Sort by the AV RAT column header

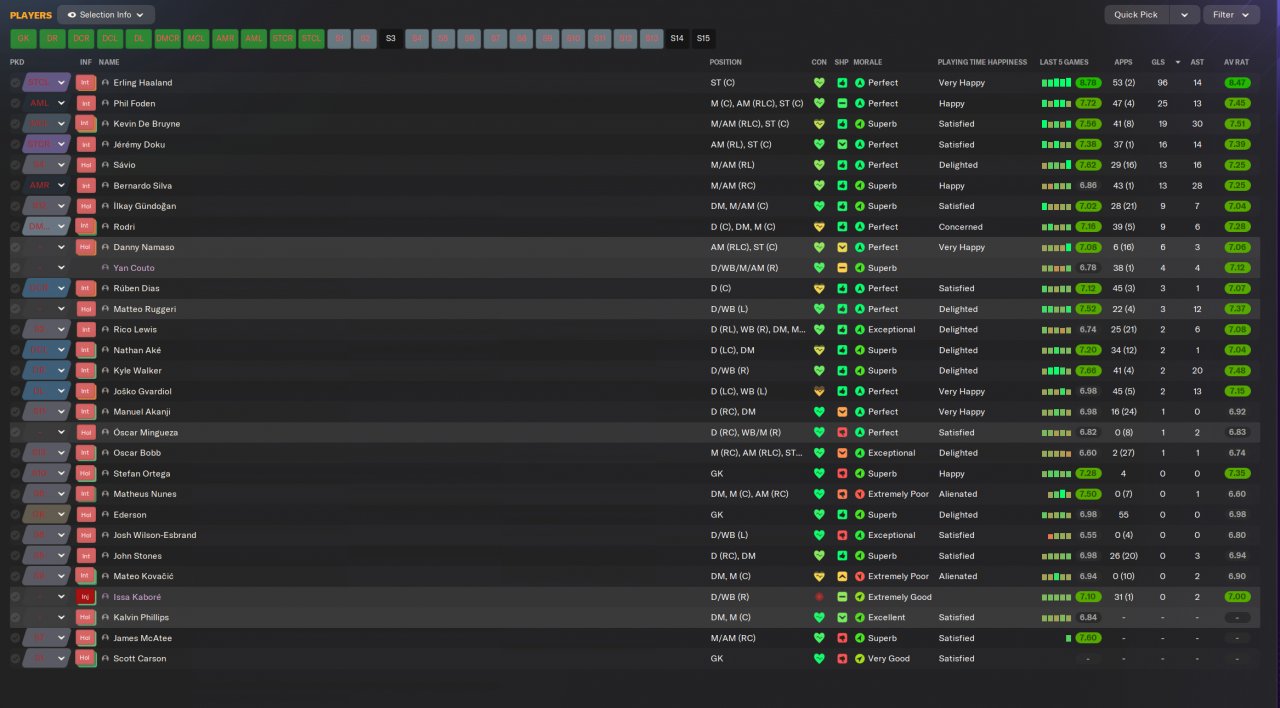[1236, 62]
